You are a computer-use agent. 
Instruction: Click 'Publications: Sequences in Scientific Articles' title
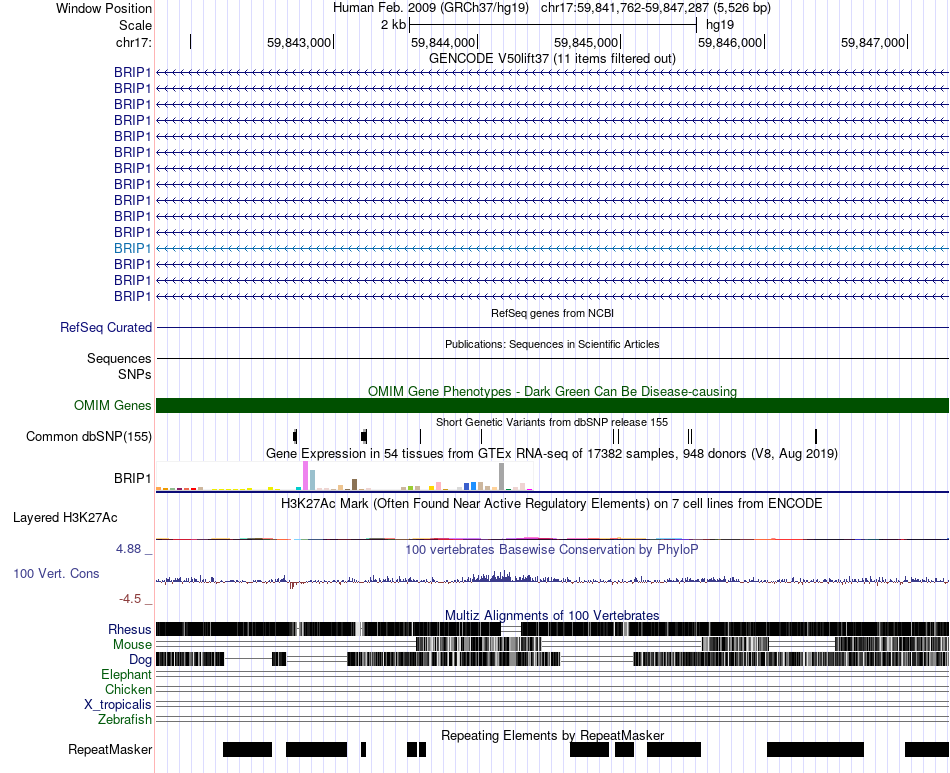coord(552,344)
